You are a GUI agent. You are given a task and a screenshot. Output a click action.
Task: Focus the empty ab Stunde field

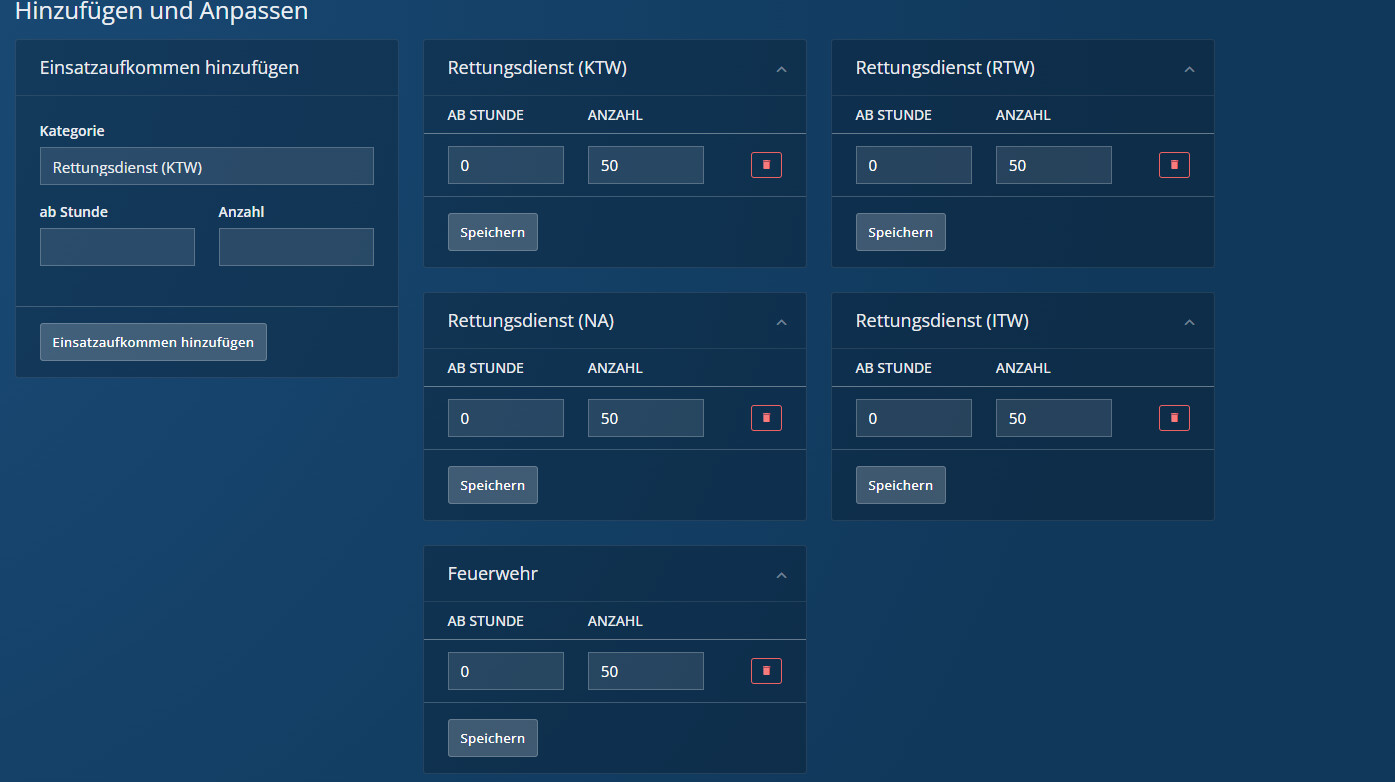117,247
